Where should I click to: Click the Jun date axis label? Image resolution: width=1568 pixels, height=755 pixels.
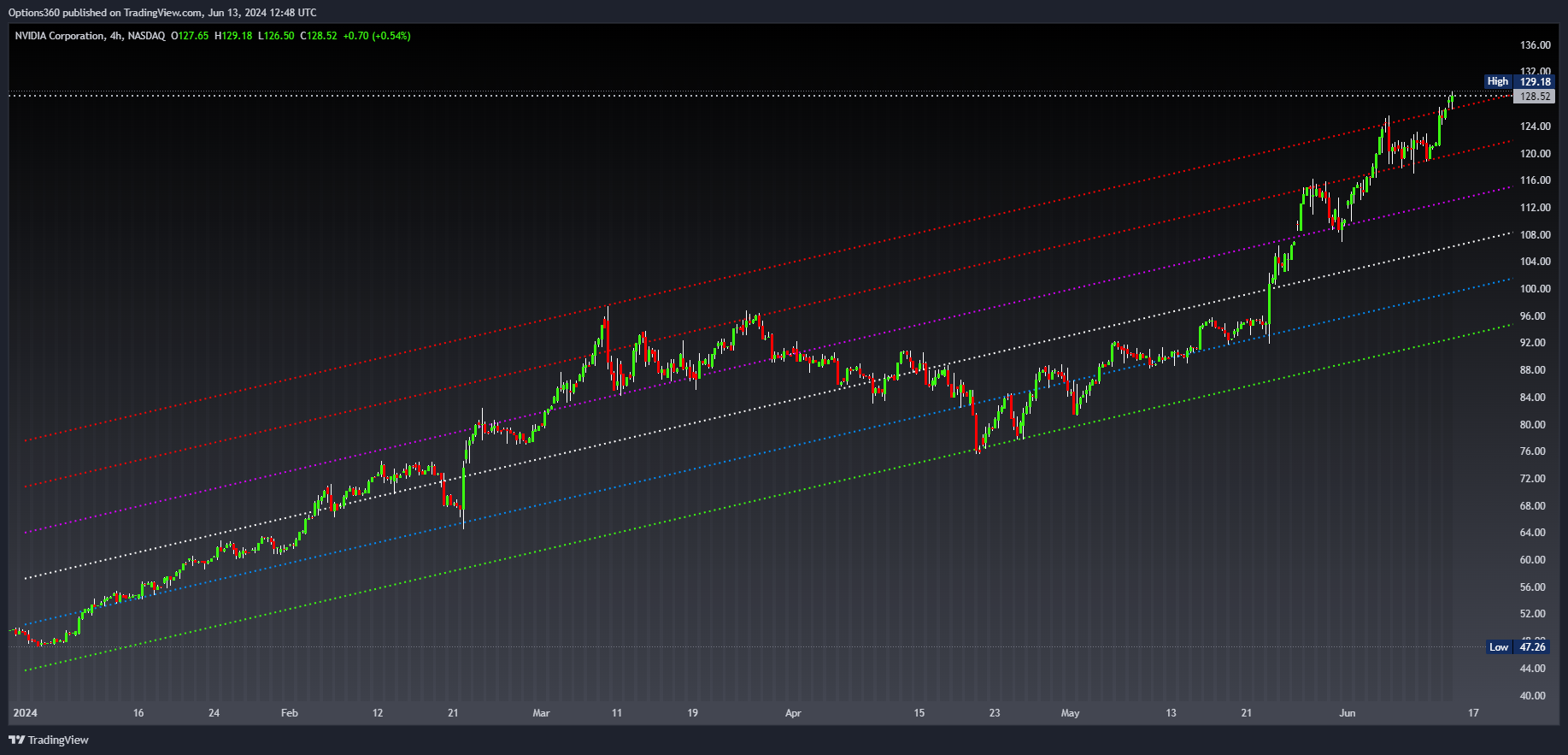pyautogui.click(x=1348, y=713)
